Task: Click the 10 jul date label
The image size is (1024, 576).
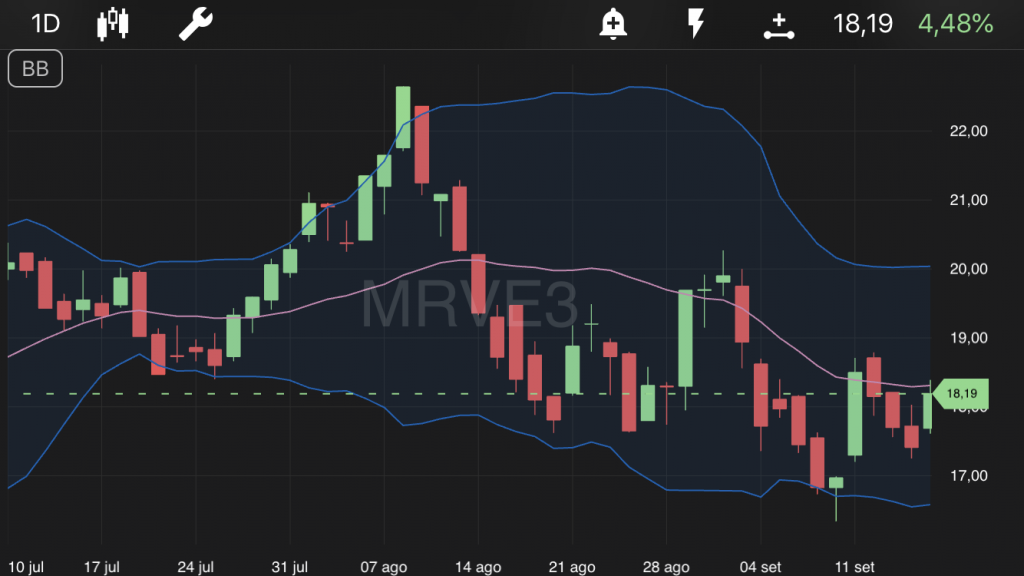Action: click(x=26, y=567)
